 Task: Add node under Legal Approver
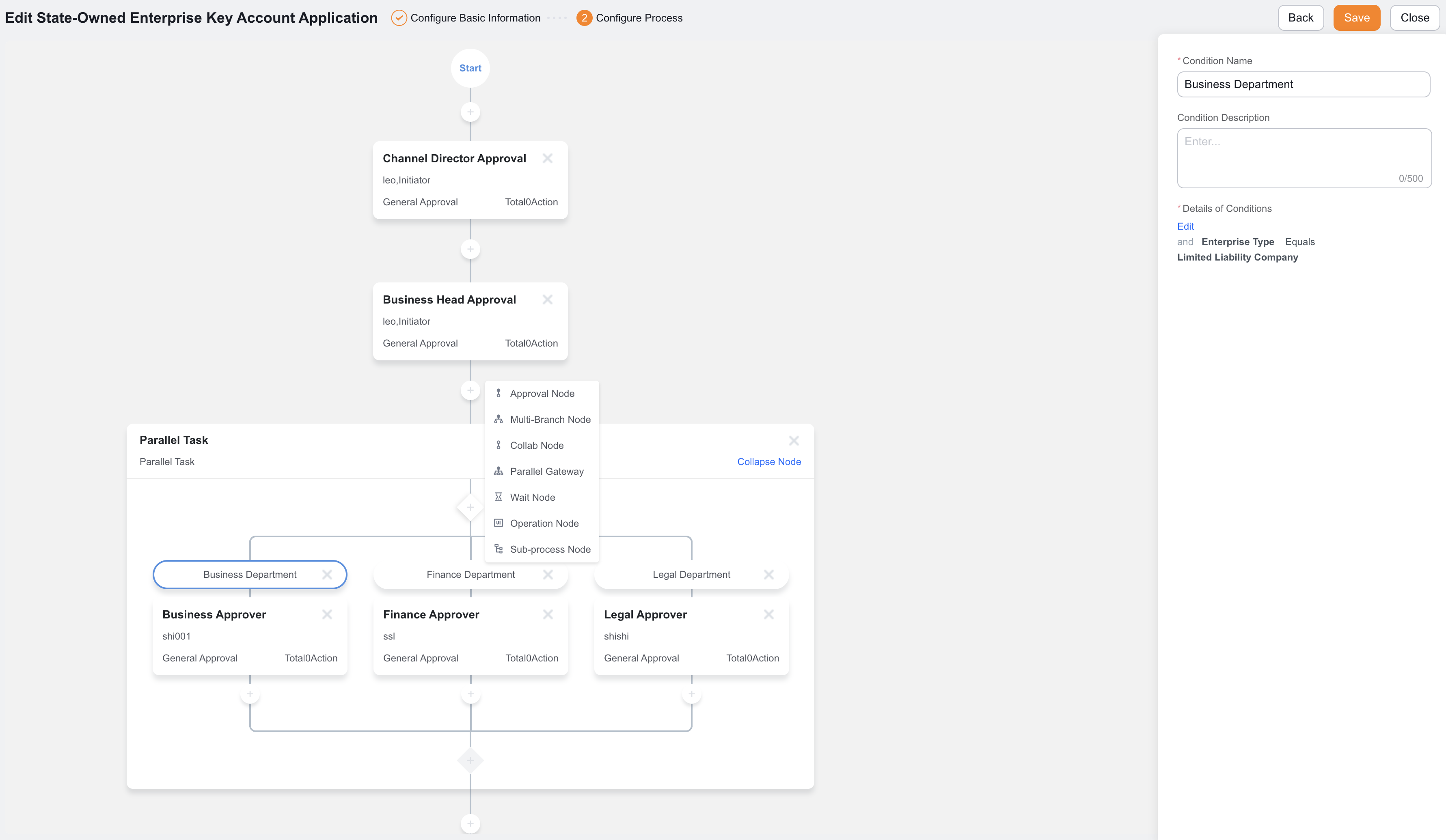pos(691,694)
